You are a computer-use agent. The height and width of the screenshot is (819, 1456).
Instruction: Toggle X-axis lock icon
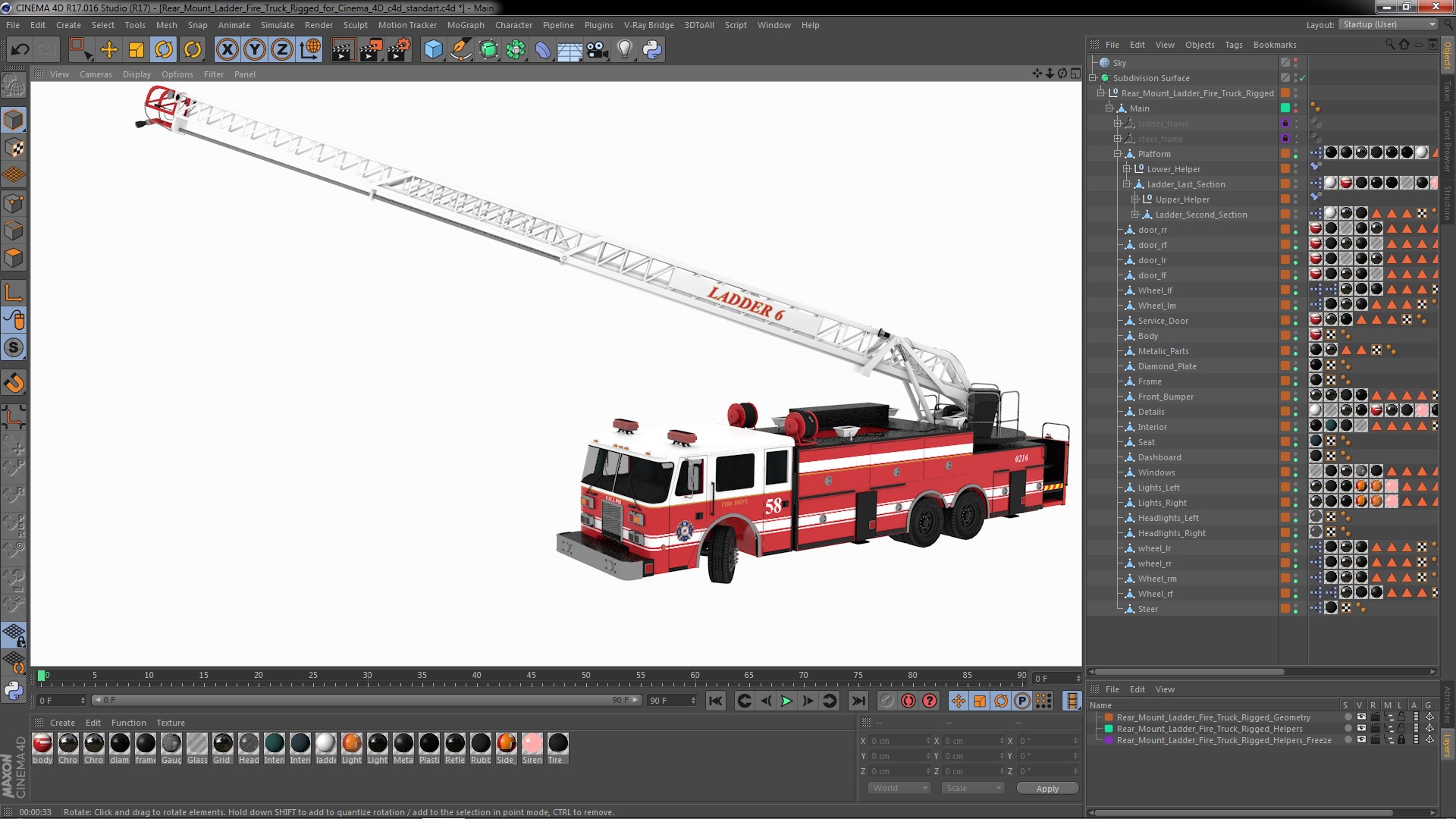[227, 50]
